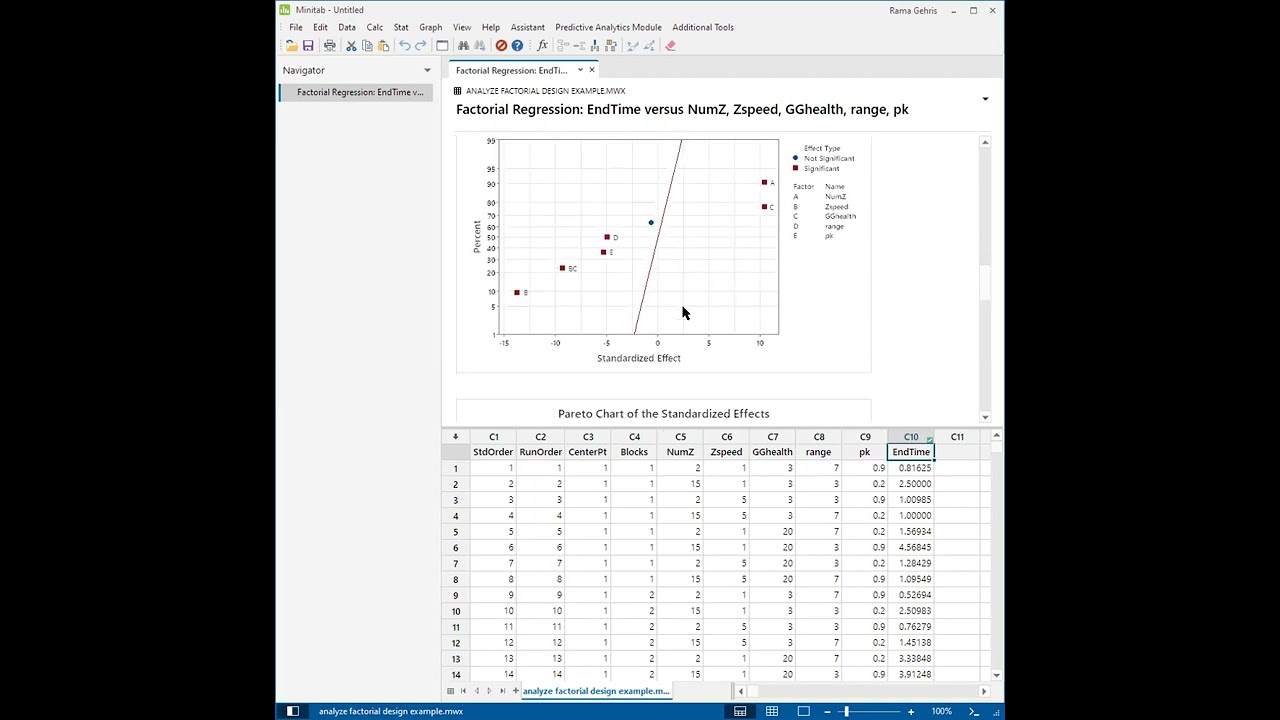The image size is (1280, 720).
Task: Click the output pane vertical scrollbar
Action: 985,282
